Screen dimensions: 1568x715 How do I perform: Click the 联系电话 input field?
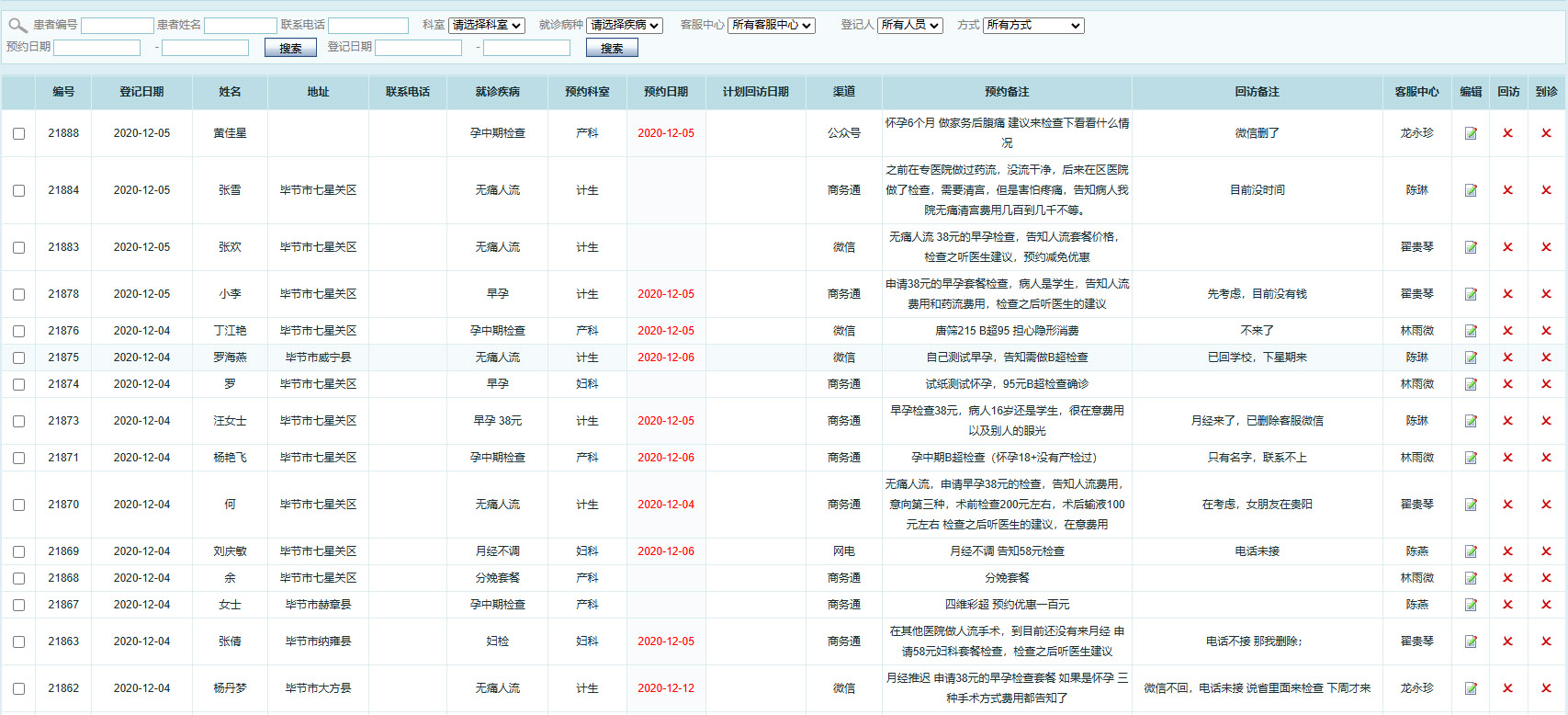coord(368,26)
